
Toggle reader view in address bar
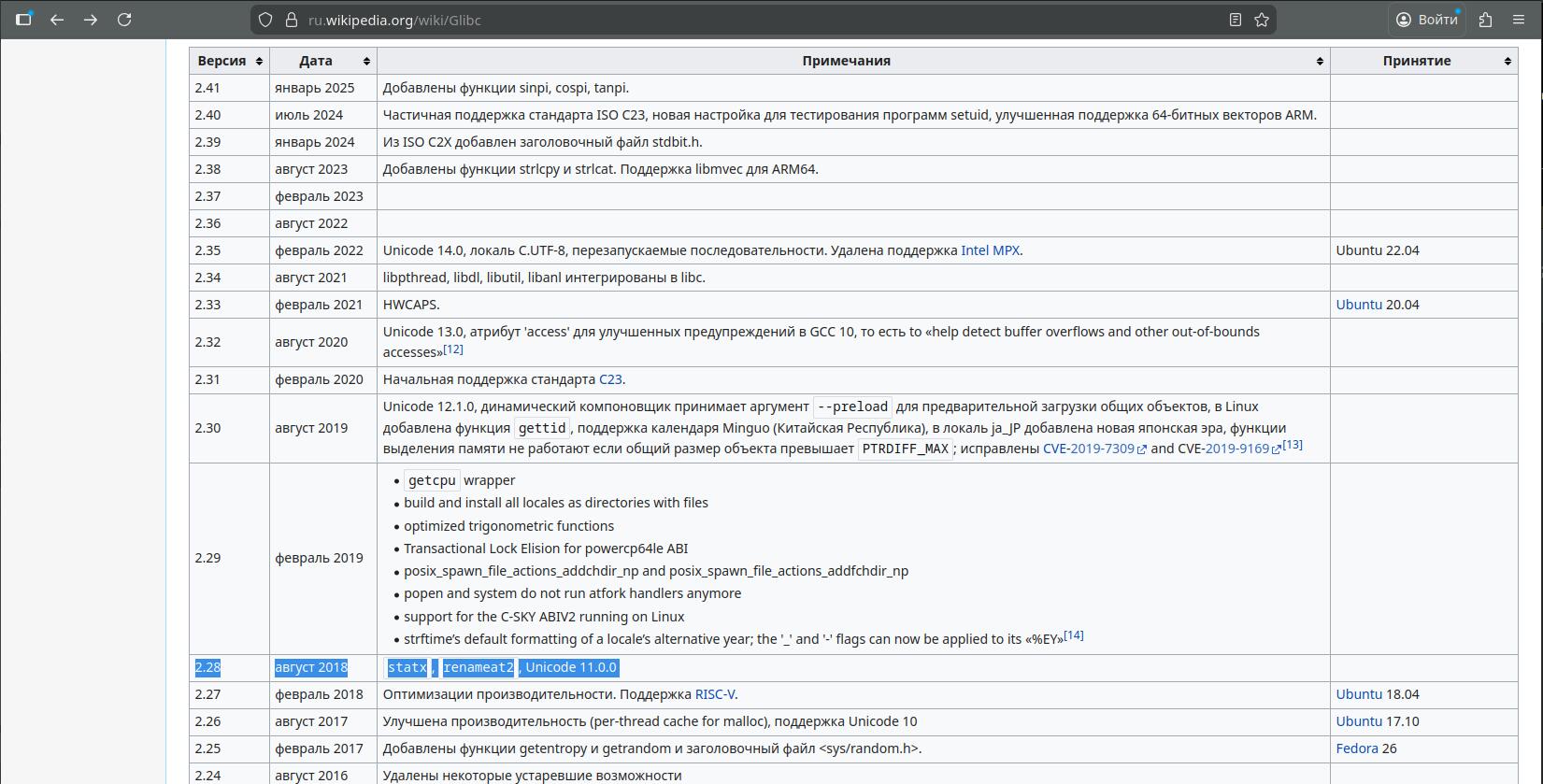tap(1235, 20)
